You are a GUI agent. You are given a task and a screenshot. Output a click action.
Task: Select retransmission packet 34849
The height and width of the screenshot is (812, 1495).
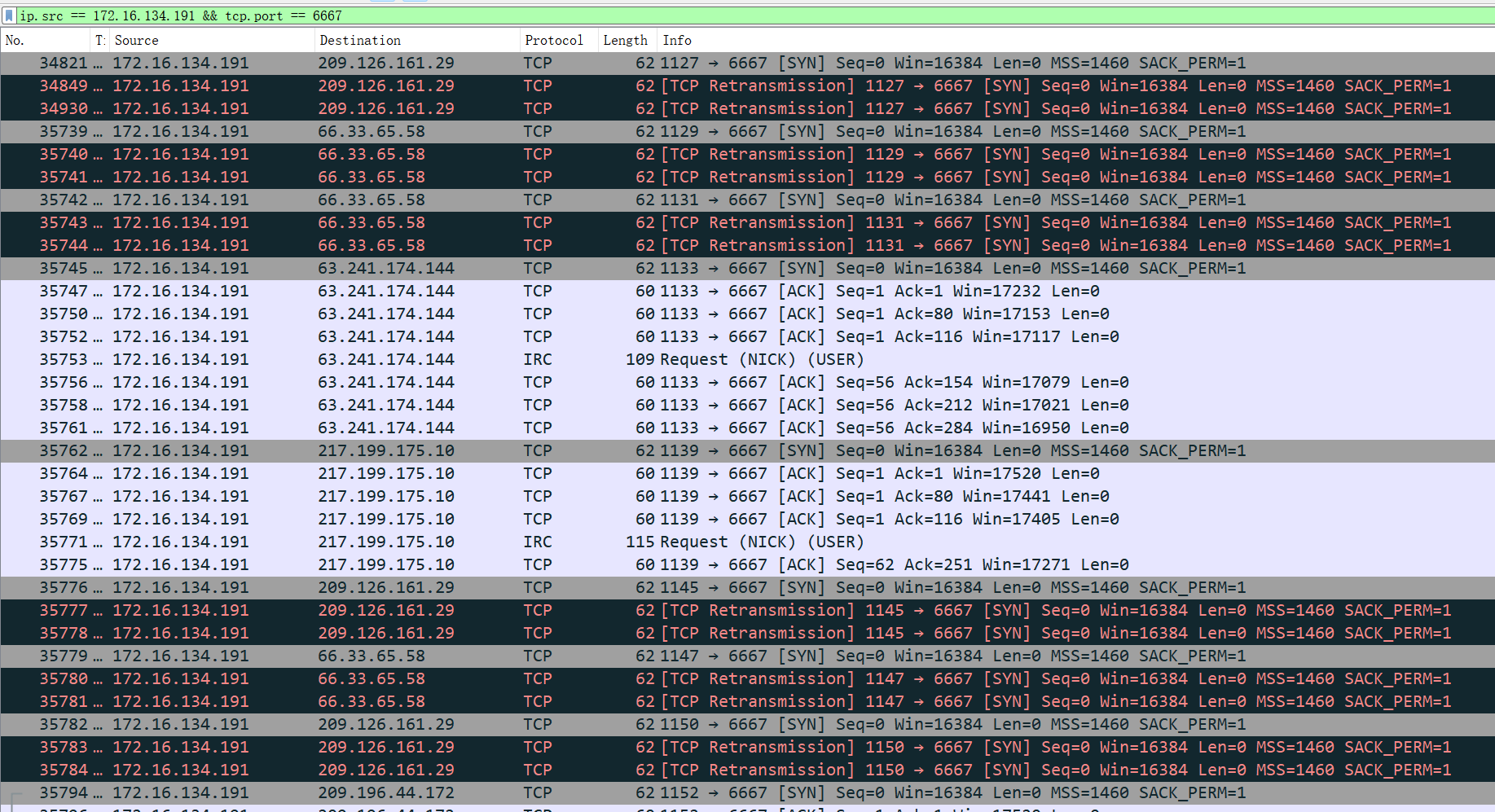point(747,86)
